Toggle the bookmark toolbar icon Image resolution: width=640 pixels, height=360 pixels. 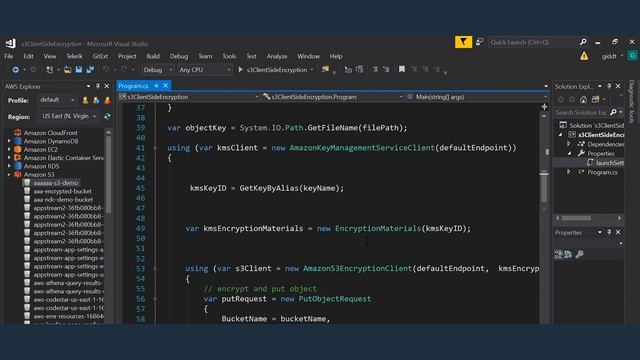tap(402, 69)
